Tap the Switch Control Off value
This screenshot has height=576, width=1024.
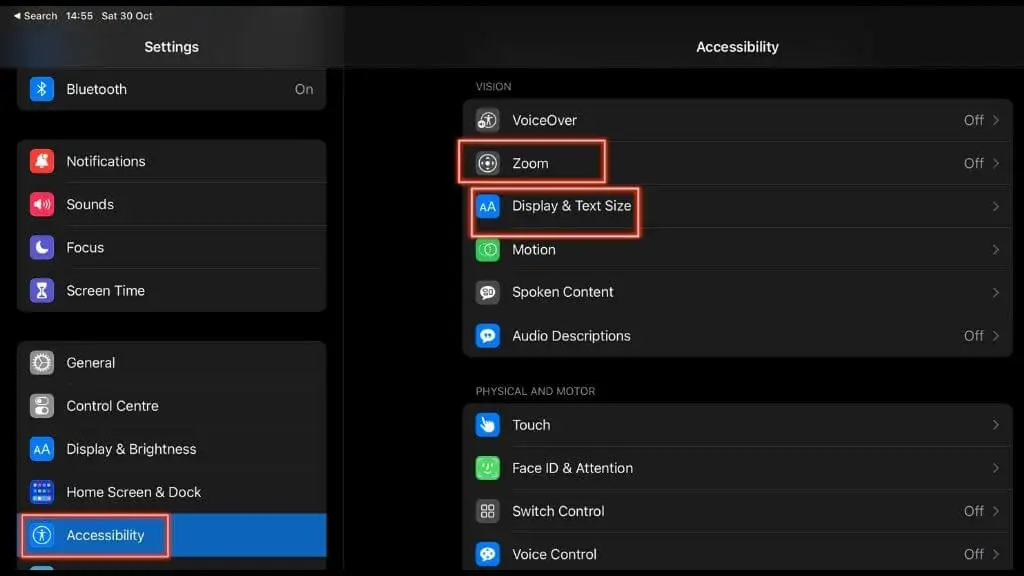point(973,511)
